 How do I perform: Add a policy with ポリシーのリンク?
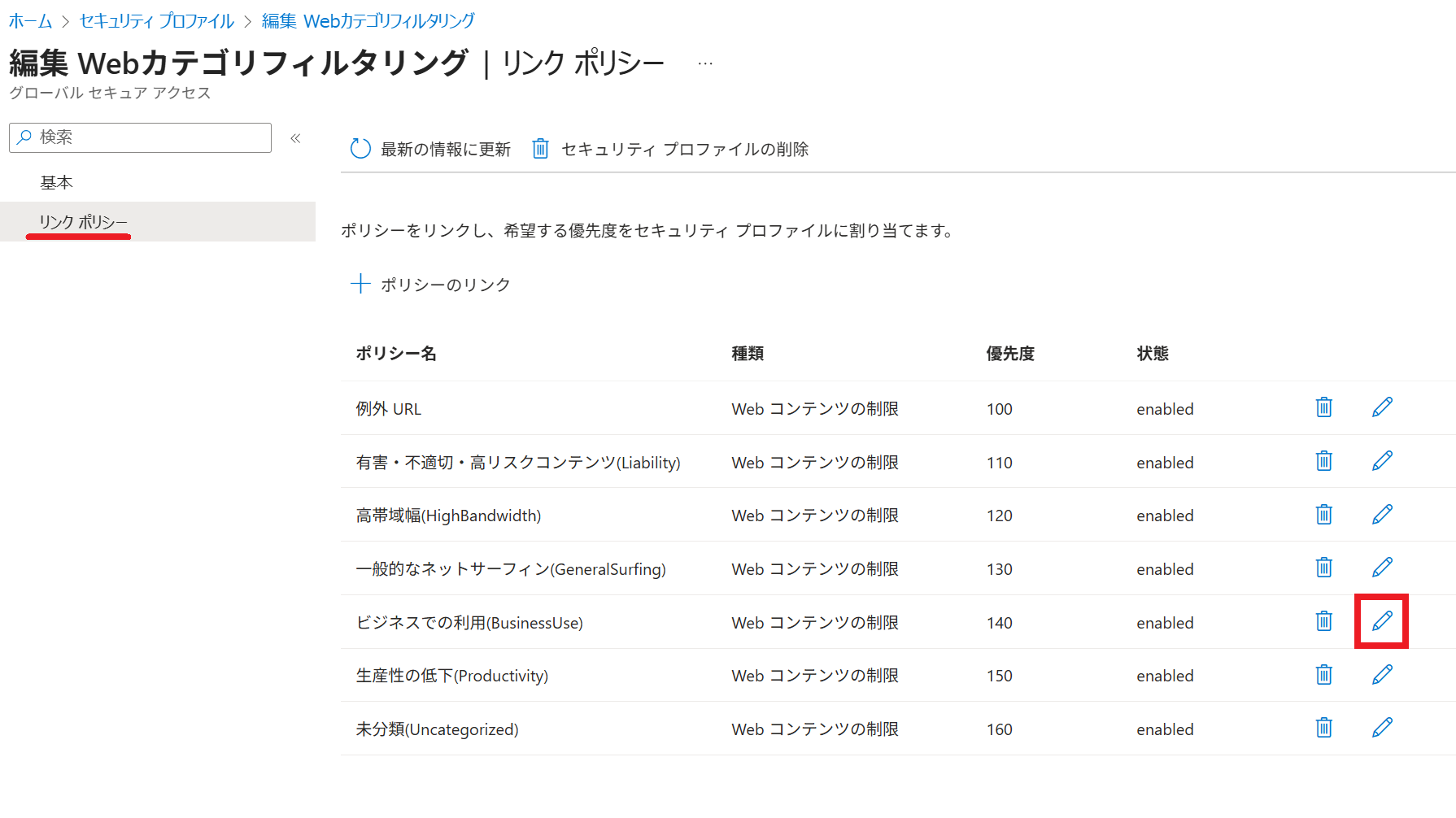(x=430, y=285)
